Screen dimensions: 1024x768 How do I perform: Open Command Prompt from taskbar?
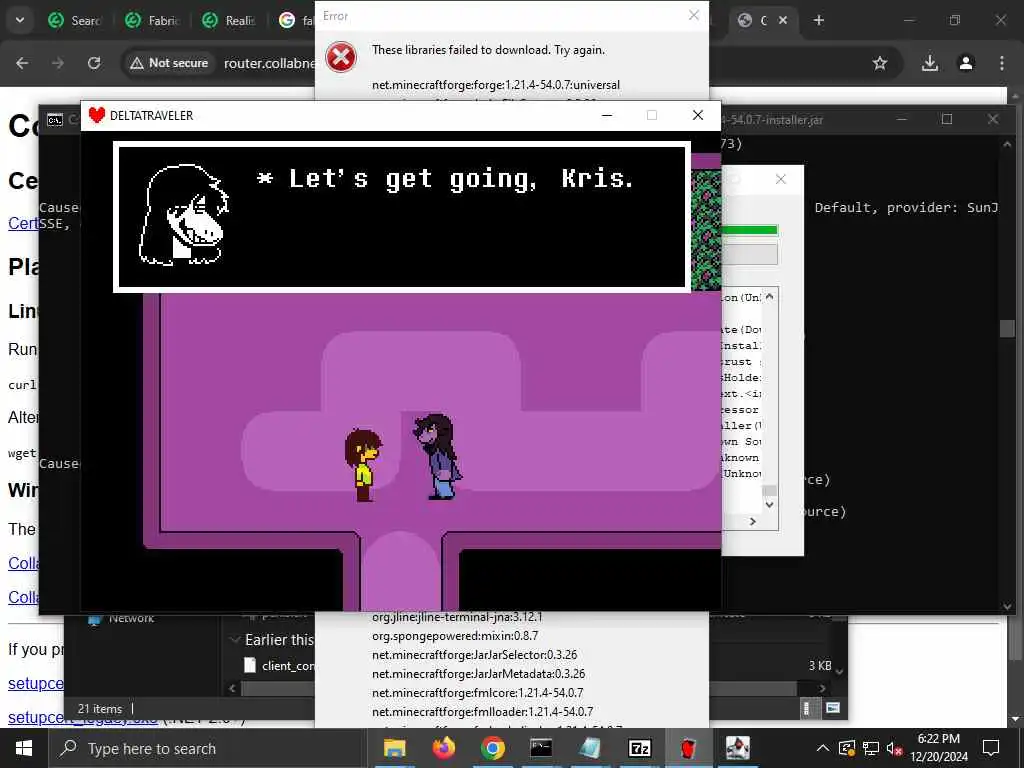(x=541, y=748)
